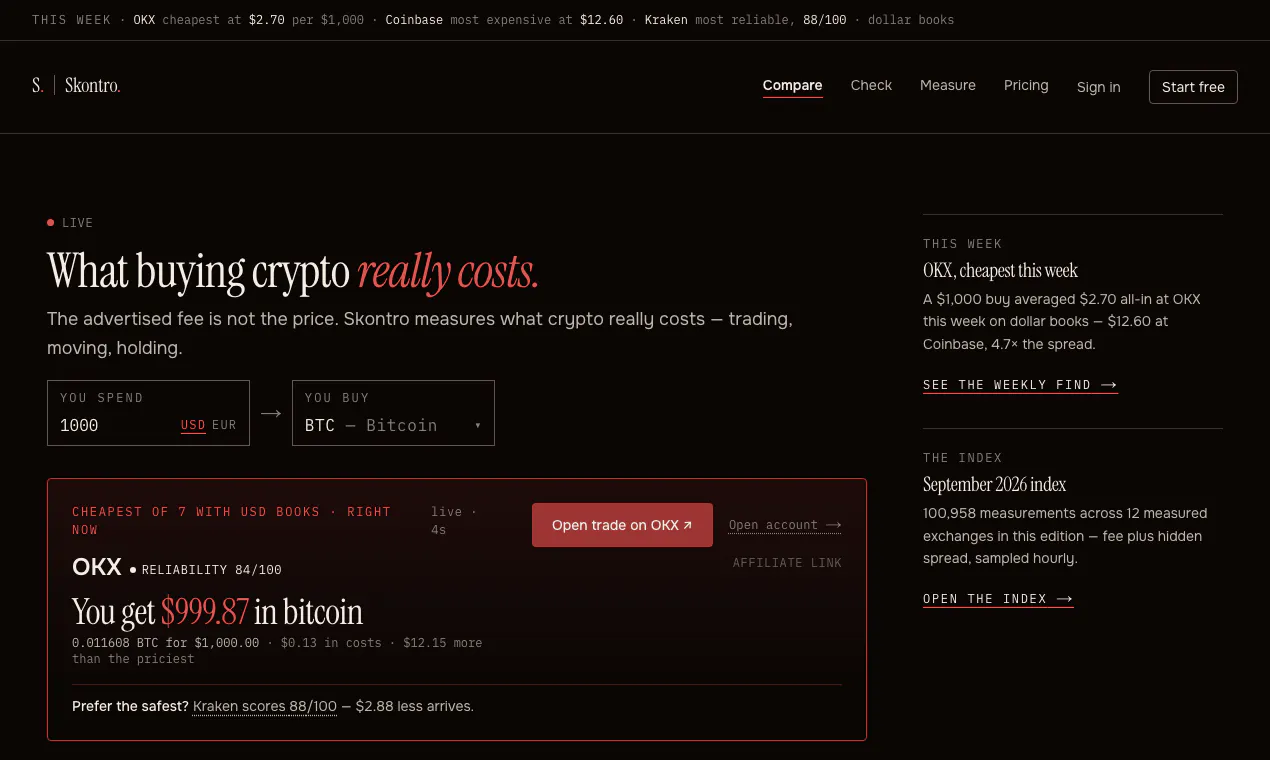Click the arrow between spend and buy
This screenshot has width=1270, height=760.
271,413
